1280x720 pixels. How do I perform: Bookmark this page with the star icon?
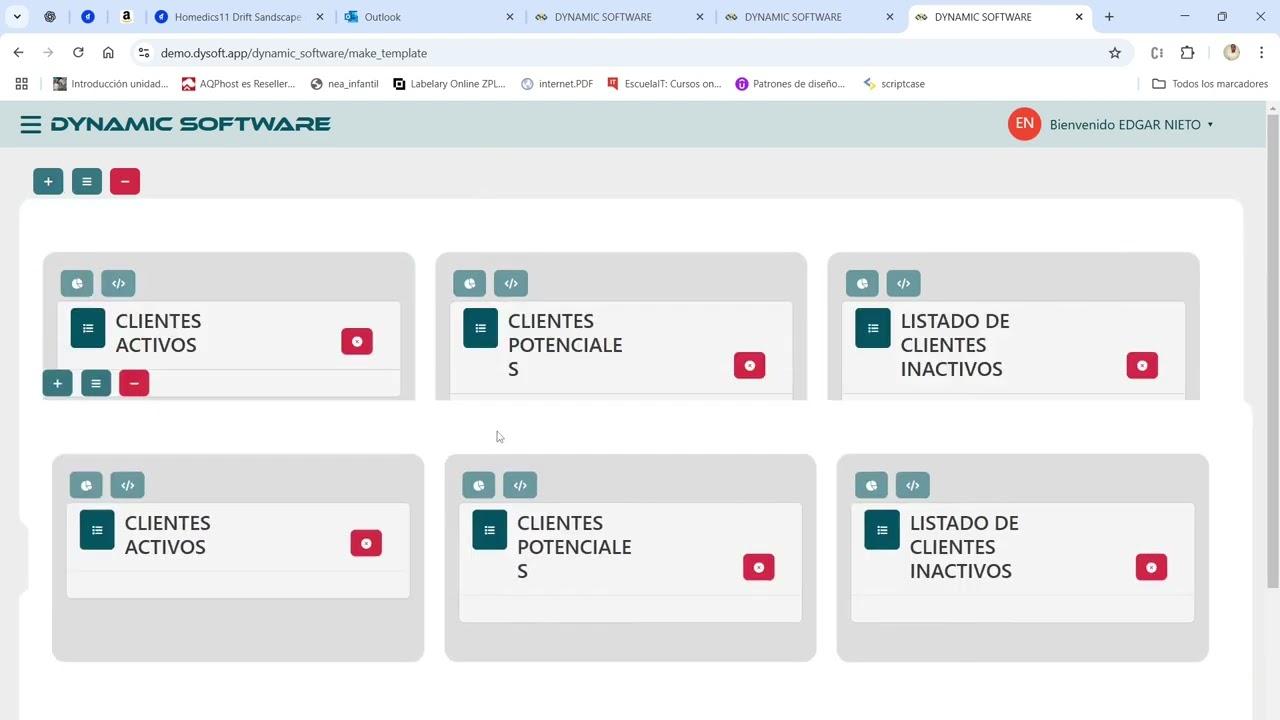1115,53
